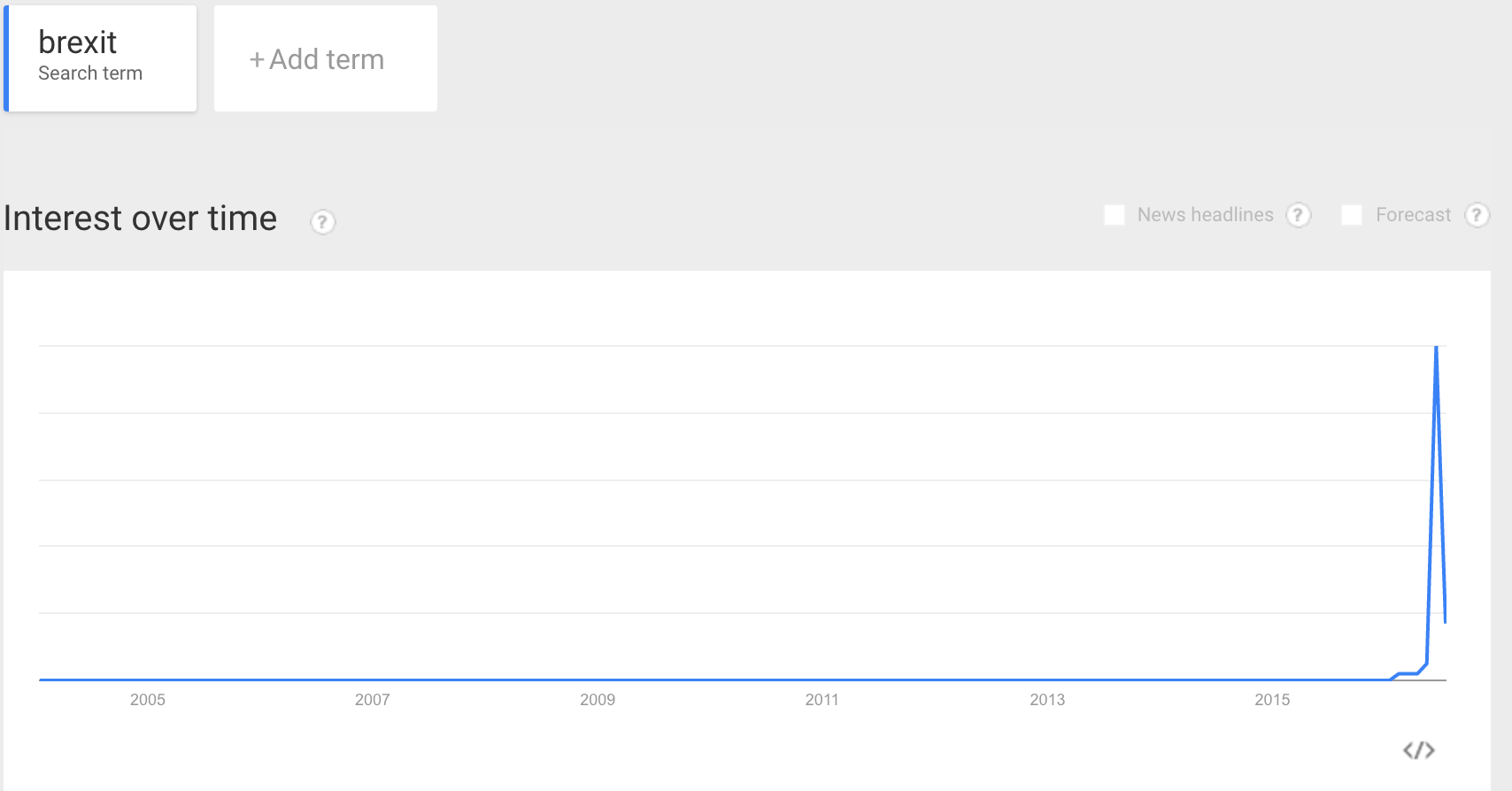Click the 2007 label on the timeline
This screenshot has width=1512, height=791.
373,700
